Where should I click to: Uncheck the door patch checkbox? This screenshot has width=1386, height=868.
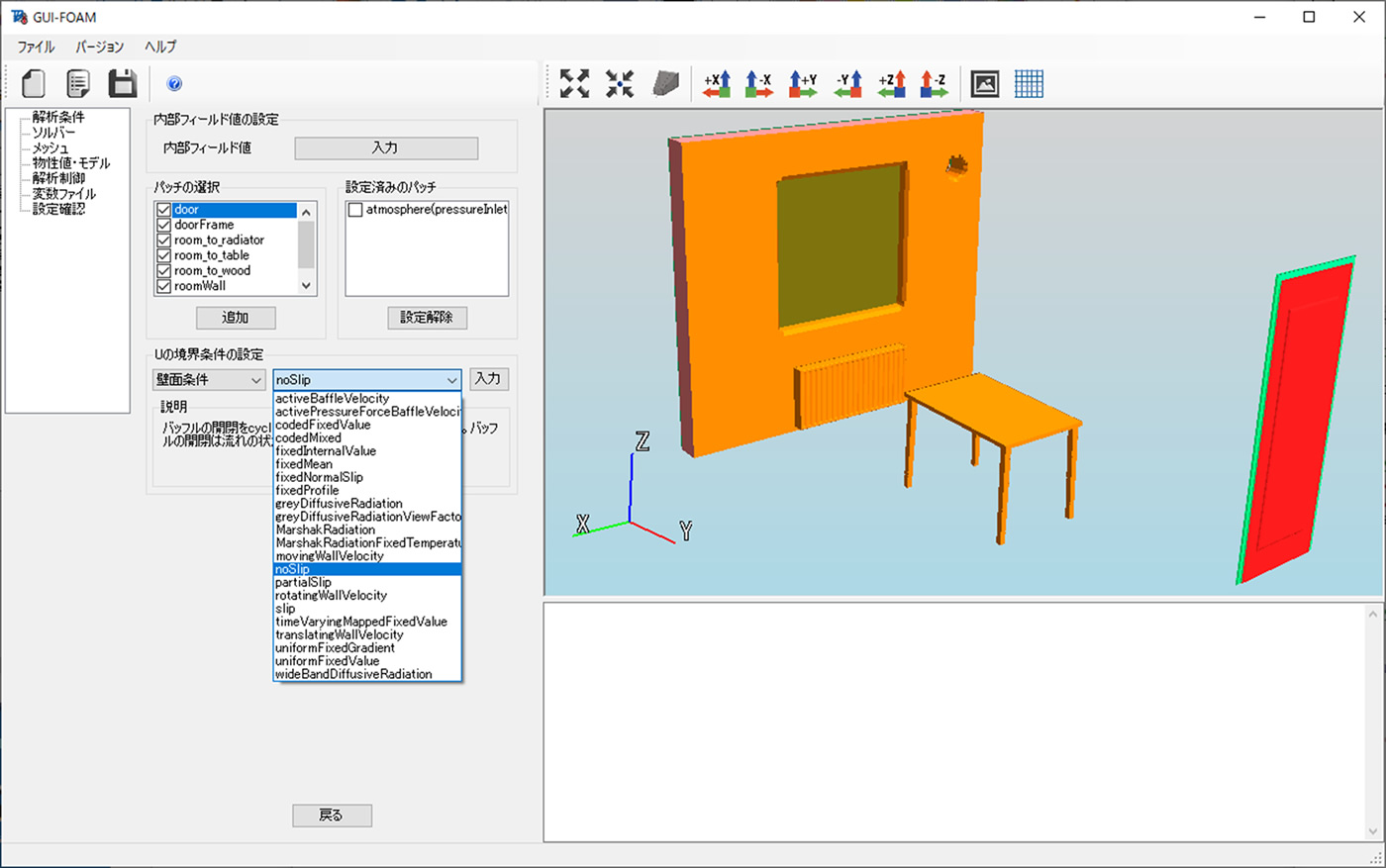(164, 210)
